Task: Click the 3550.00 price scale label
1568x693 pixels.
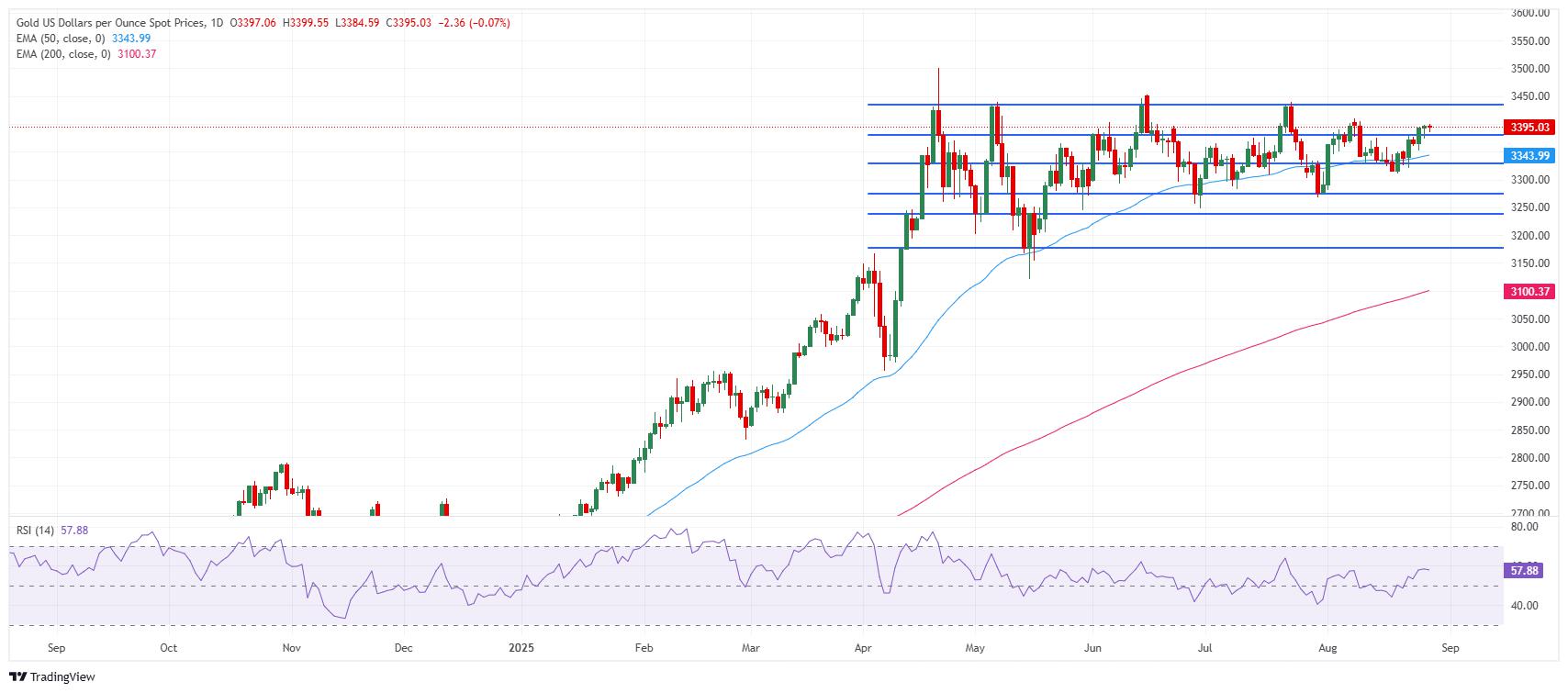Action: 1529,41
